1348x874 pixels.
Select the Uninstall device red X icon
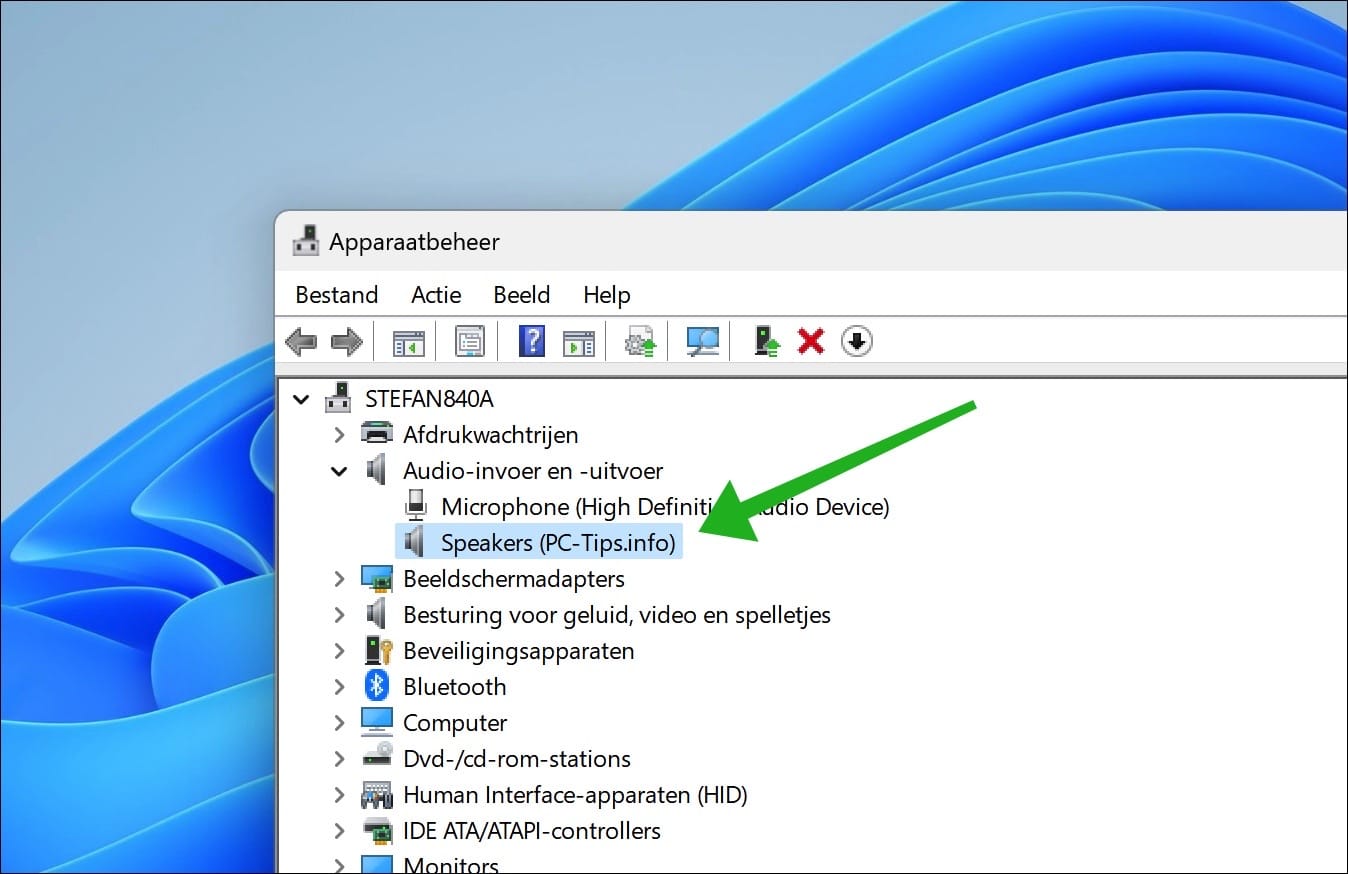pos(810,341)
